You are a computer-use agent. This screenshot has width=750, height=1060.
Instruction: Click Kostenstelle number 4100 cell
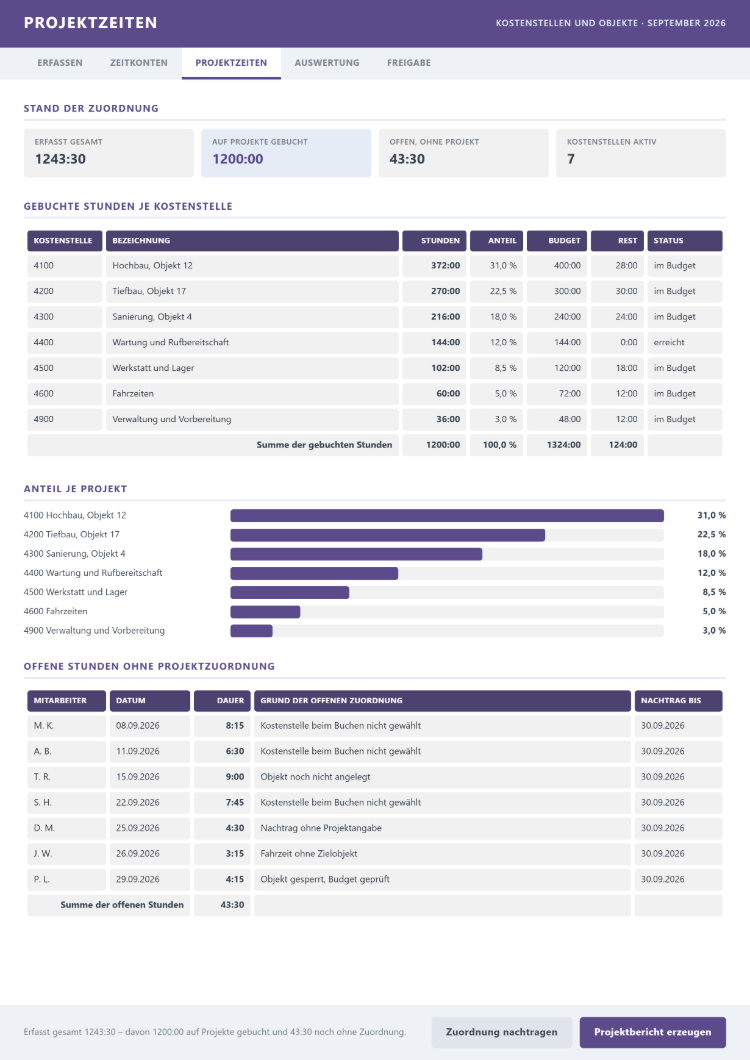click(x=65, y=266)
